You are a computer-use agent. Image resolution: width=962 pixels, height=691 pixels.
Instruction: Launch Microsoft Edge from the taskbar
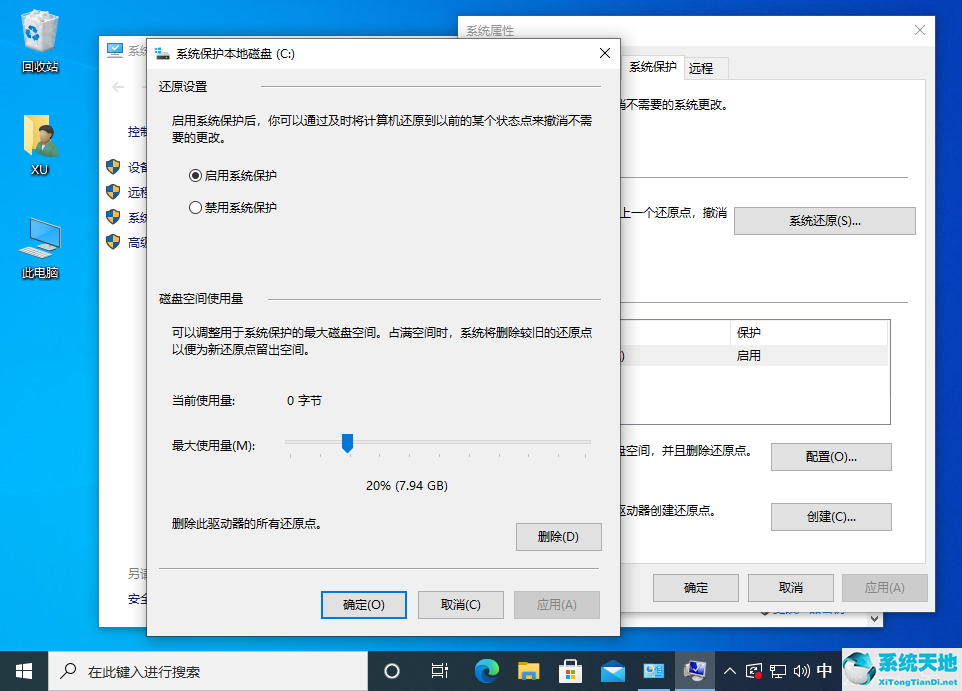tap(487, 671)
